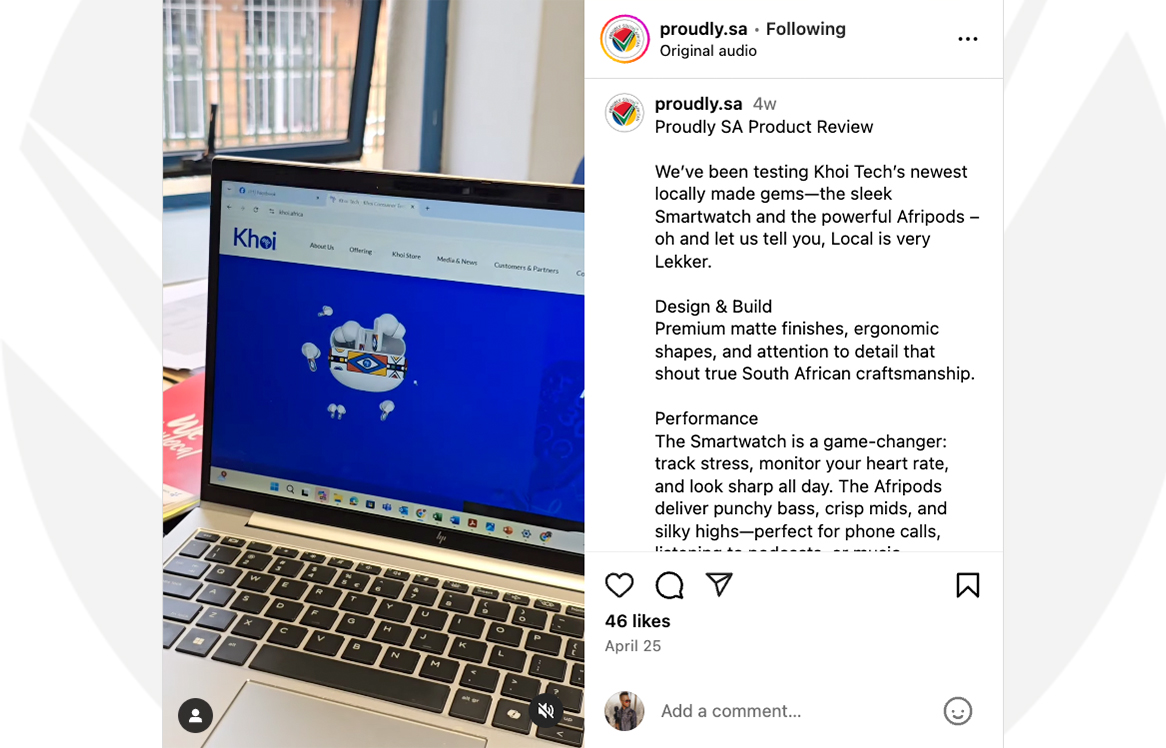Like the post with heart icon
The image size is (1166, 748).
[x=619, y=585]
